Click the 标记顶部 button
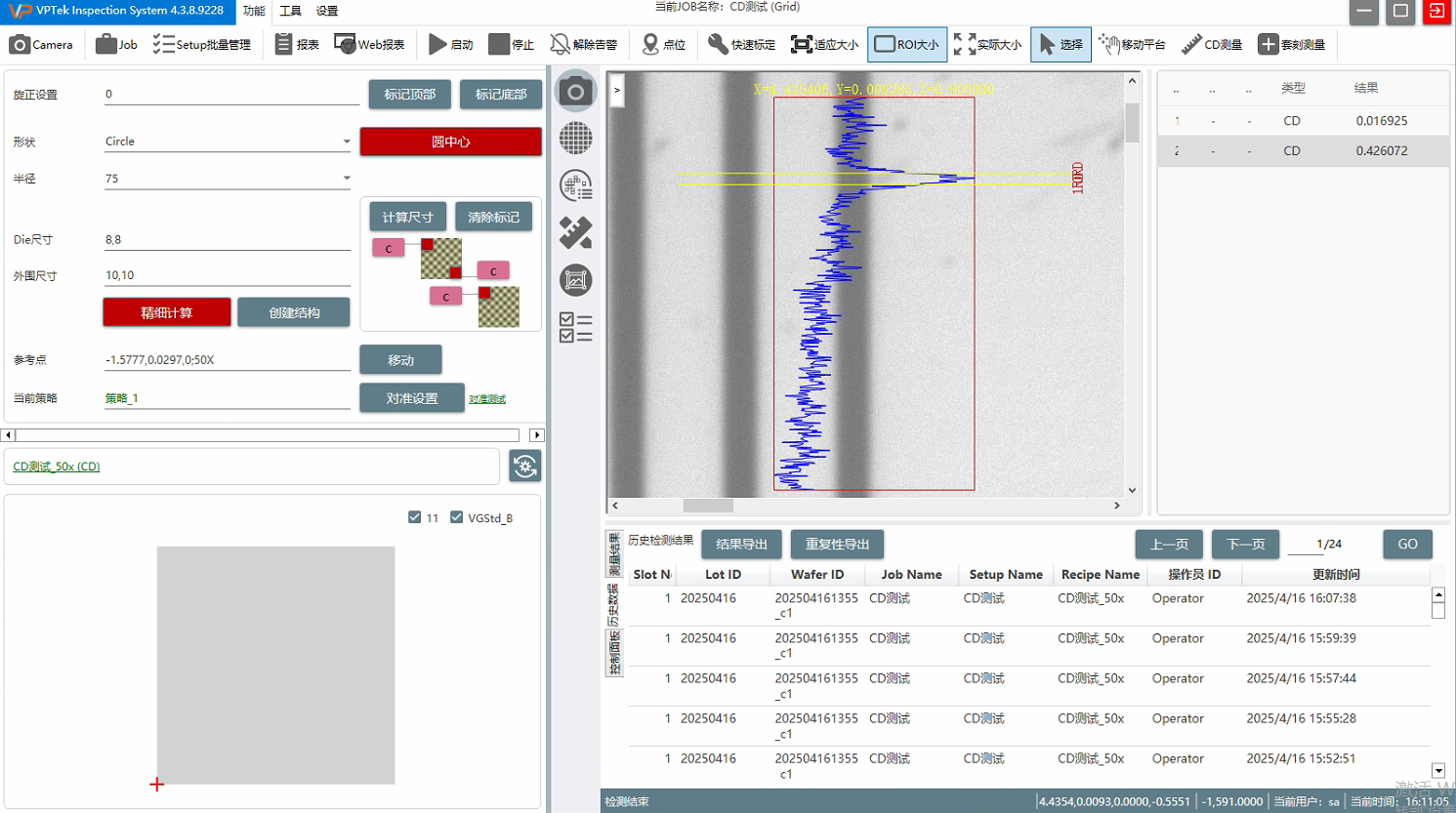 tap(410, 95)
